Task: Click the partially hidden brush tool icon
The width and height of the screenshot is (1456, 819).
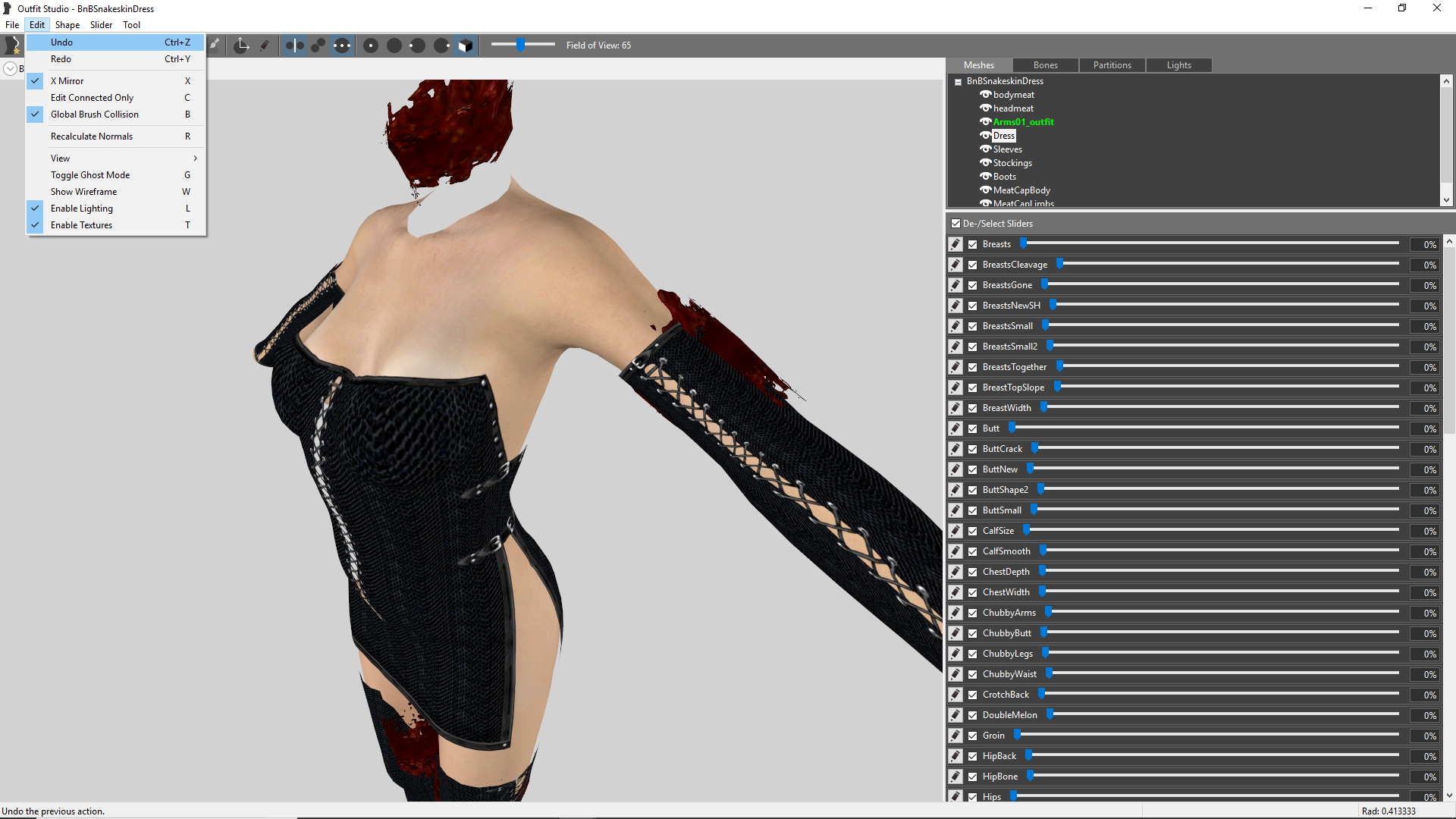Action: point(215,45)
